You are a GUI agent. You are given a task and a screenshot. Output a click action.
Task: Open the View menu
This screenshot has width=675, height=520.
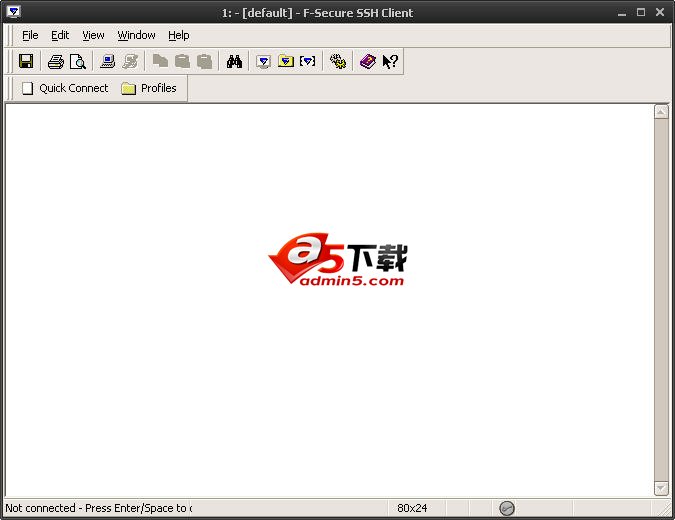93,35
